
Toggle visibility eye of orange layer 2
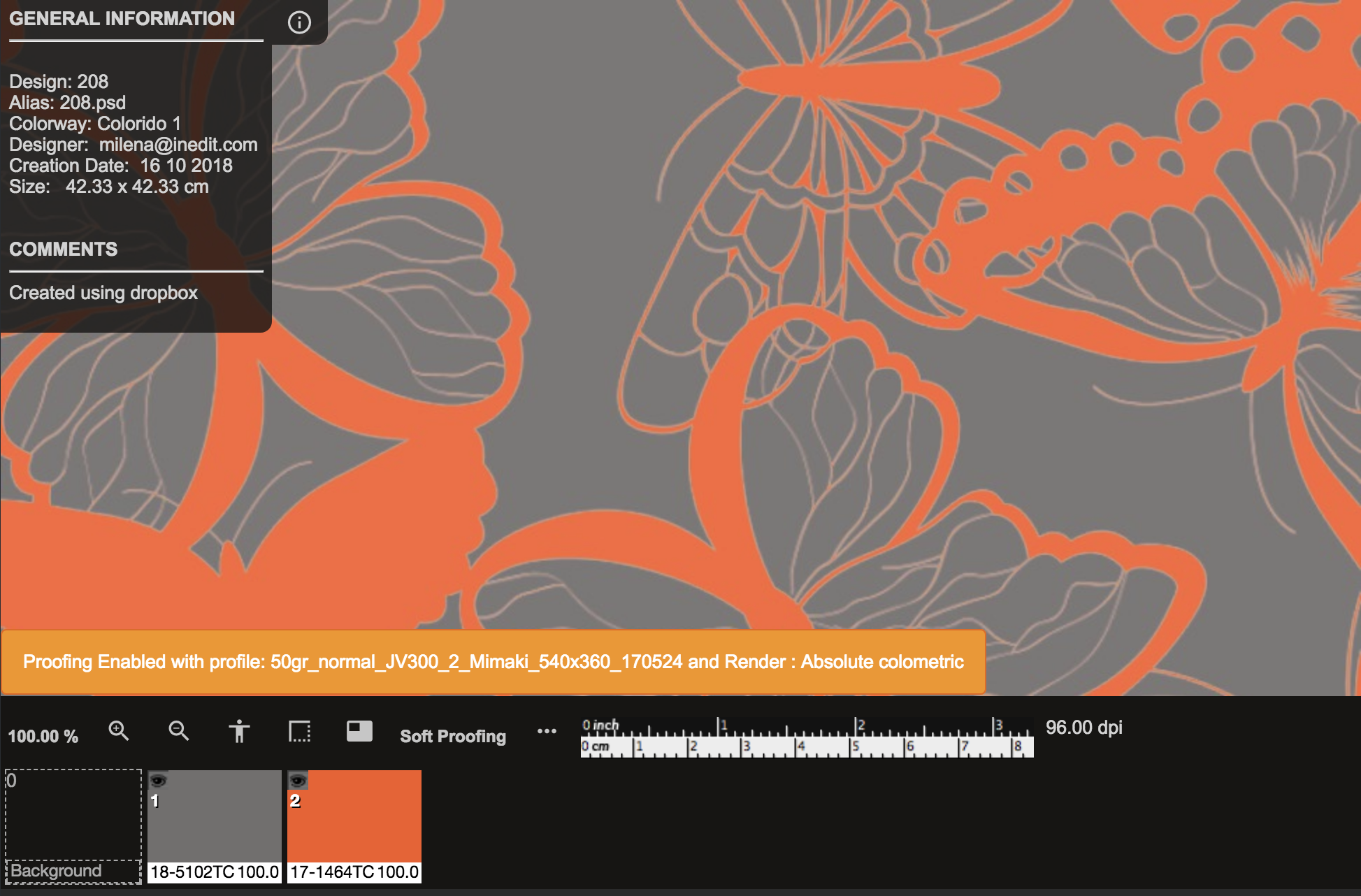298,781
